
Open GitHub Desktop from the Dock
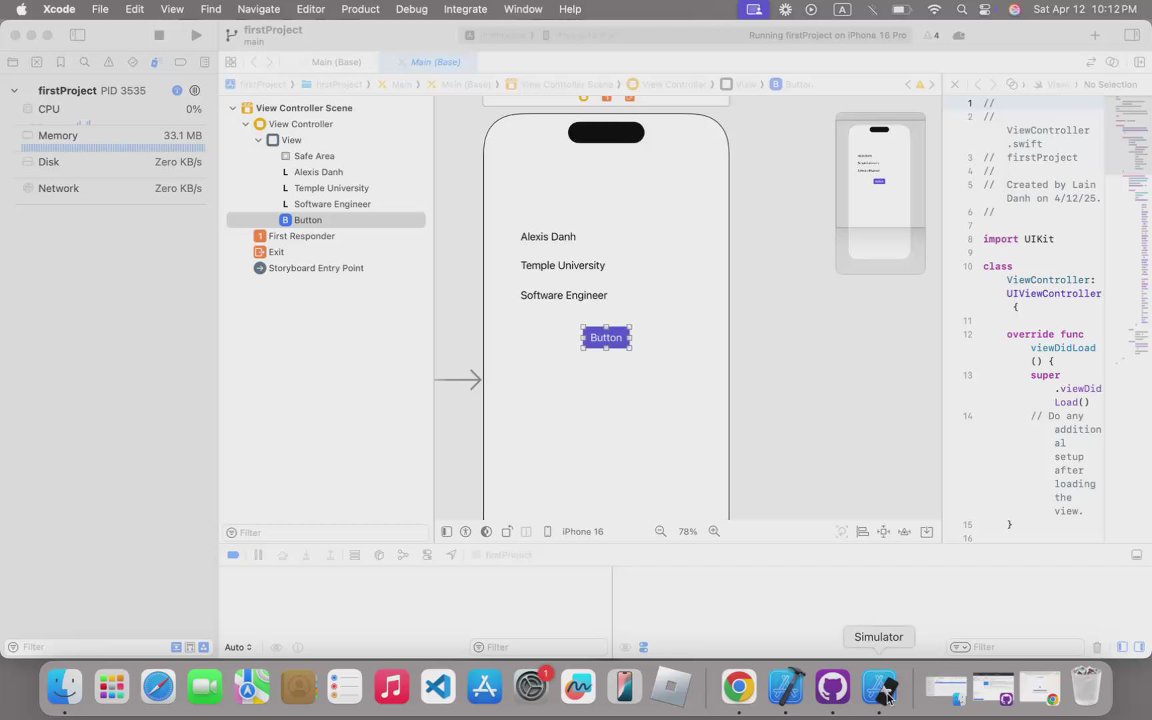click(x=832, y=688)
